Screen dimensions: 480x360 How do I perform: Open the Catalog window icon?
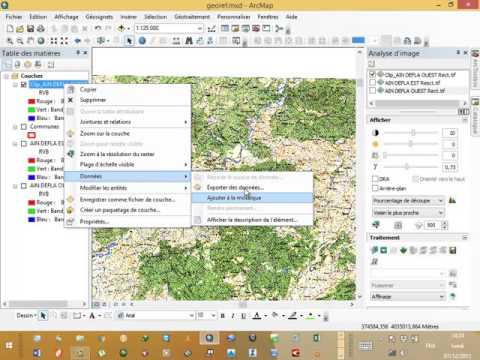coord(235,29)
